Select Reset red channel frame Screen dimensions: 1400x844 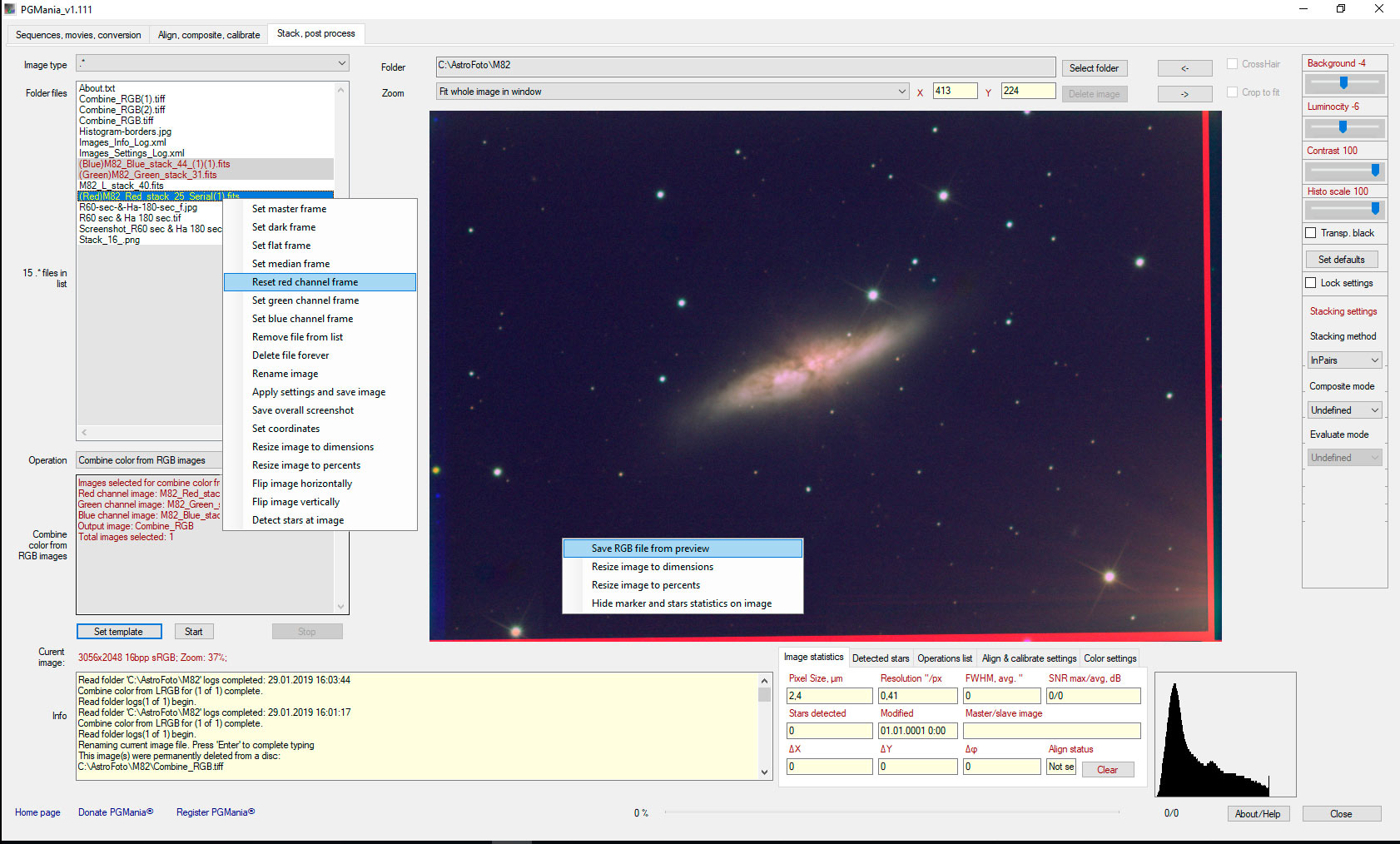tap(320, 282)
